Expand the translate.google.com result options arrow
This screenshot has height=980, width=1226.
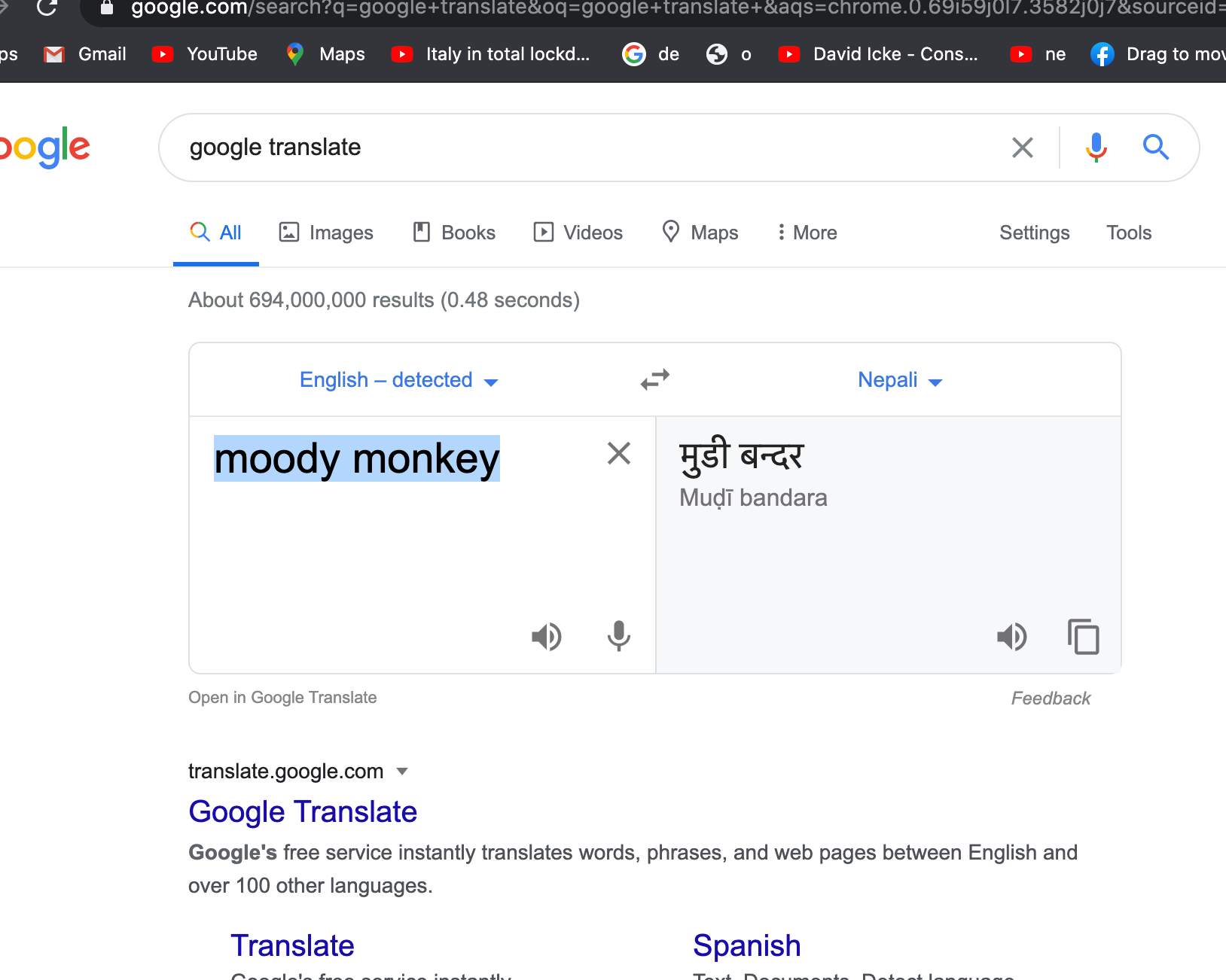click(402, 771)
